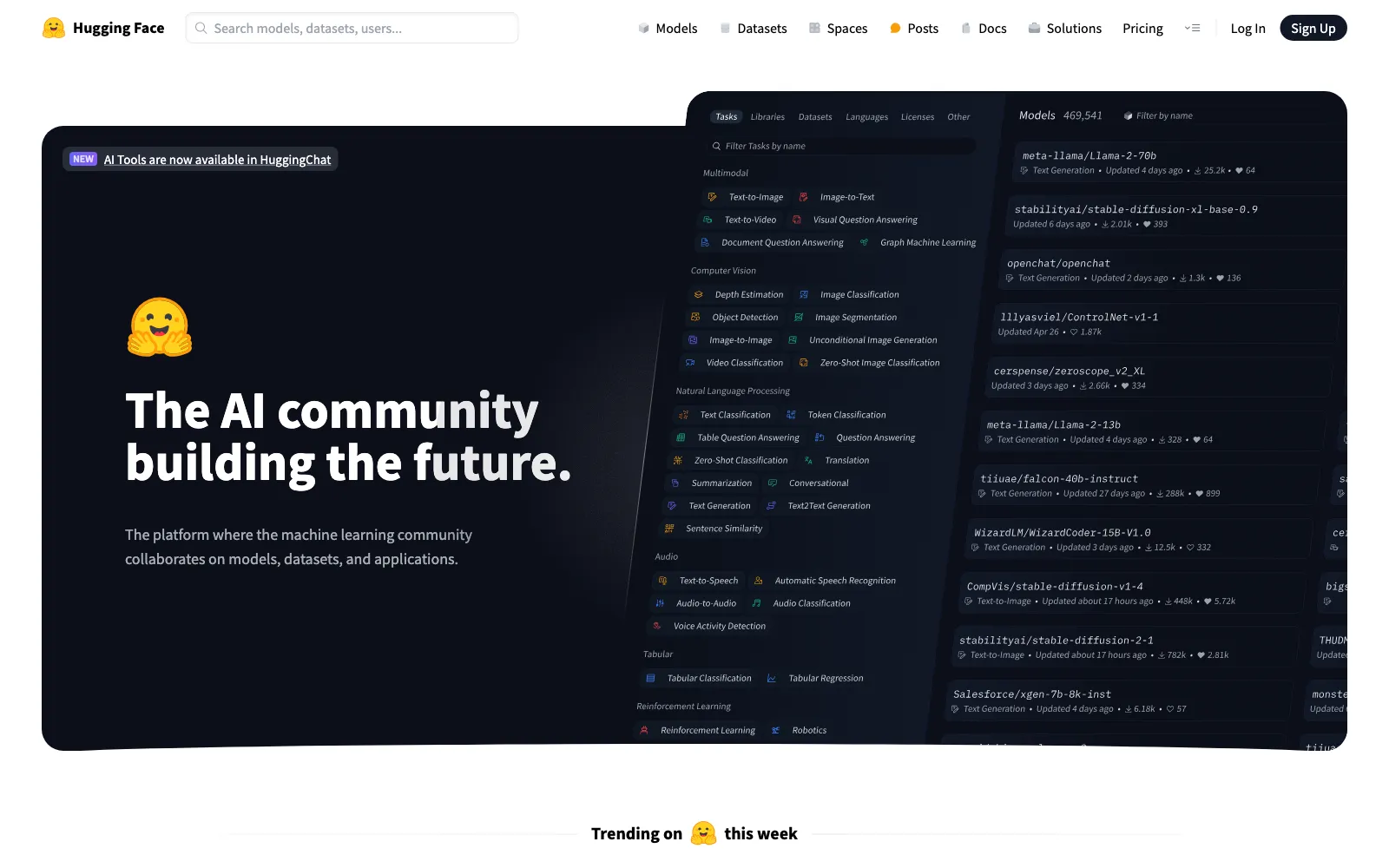
Task: Click the hugging emoji in Trending heading
Action: [703, 833]
